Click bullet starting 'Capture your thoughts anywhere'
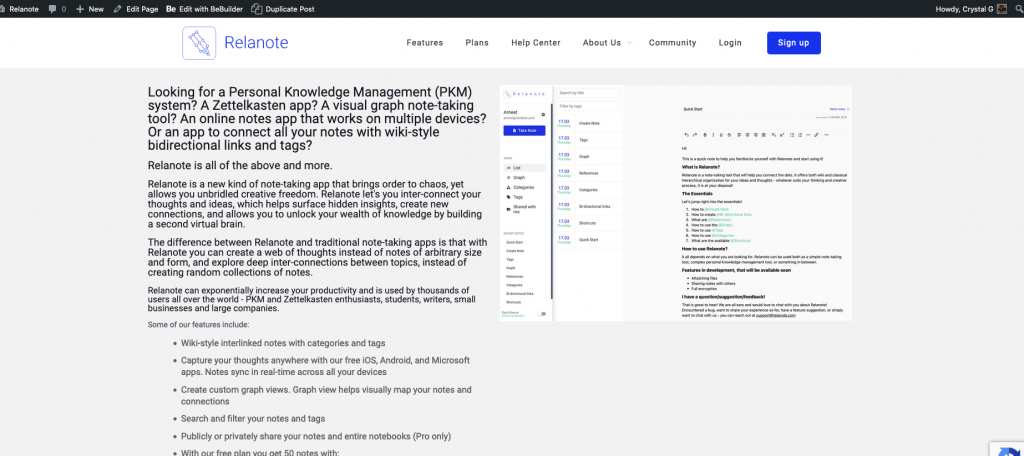The image size is (1024, 456). click(325, 366)
